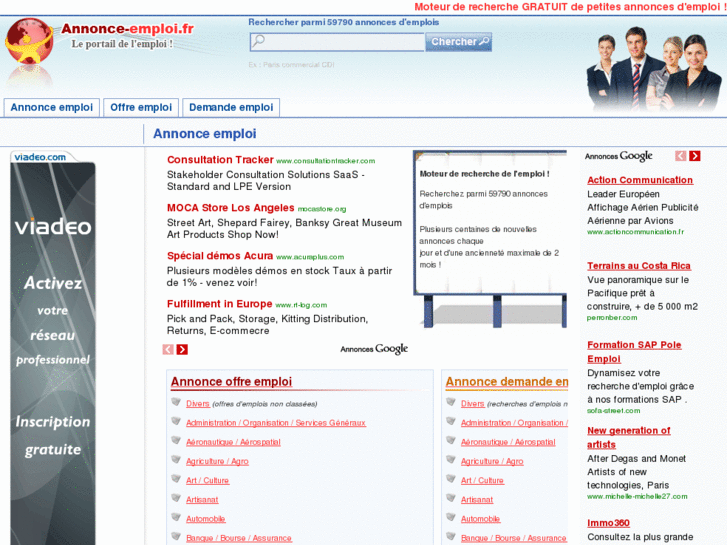Open Aéronautique / Aérospatial in demande list
The image size is (727, 545).
click(508, 442)
